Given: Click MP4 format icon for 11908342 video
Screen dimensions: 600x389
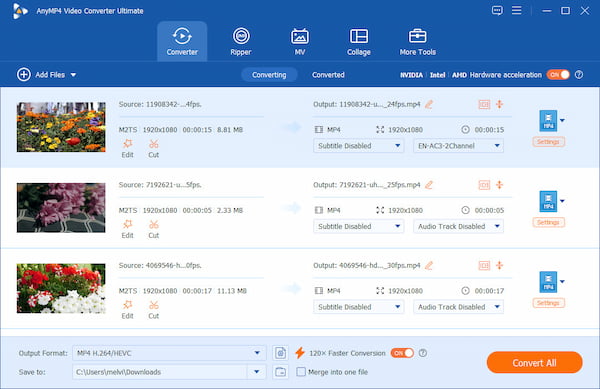Looking at the screenshot, I should 548,121.
